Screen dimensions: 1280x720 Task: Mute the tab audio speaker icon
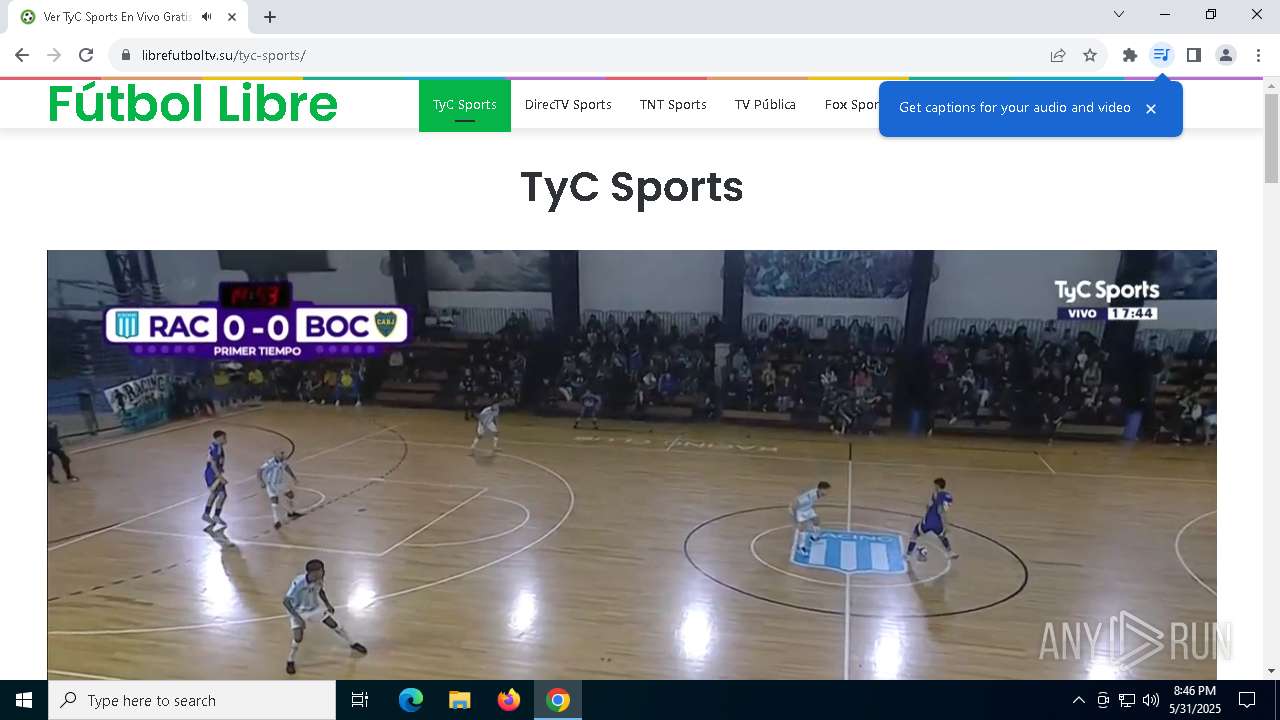tap(207, 17)
